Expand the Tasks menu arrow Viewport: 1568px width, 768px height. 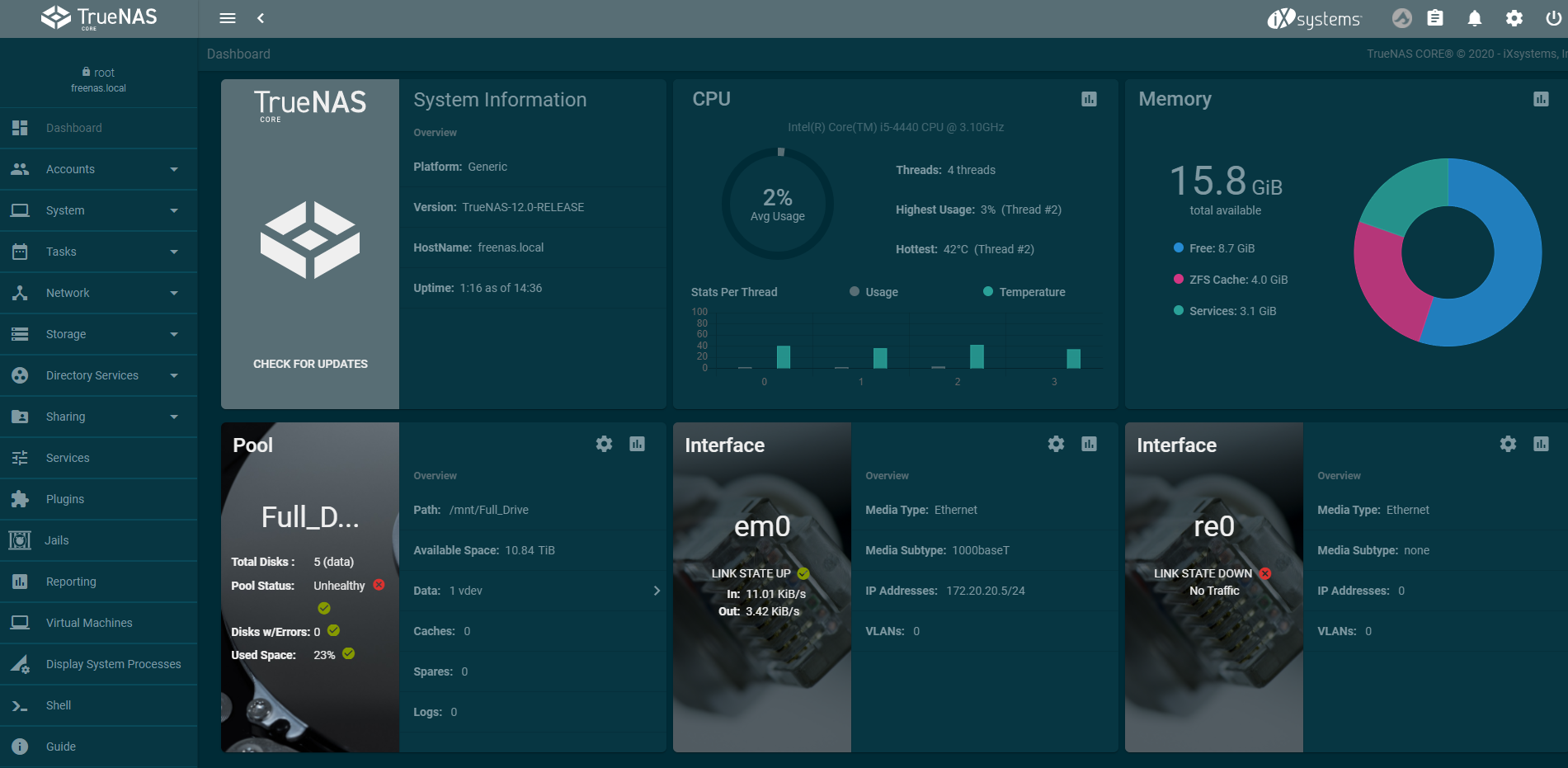[174, 252]
